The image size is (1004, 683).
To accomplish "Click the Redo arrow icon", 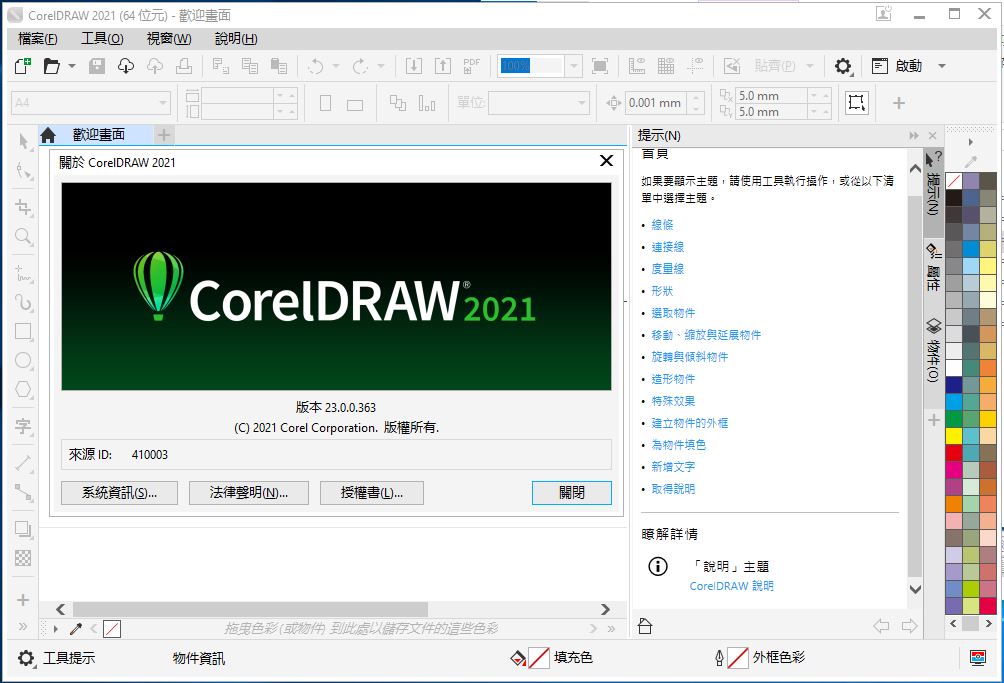I will click(x=360, y=66).
